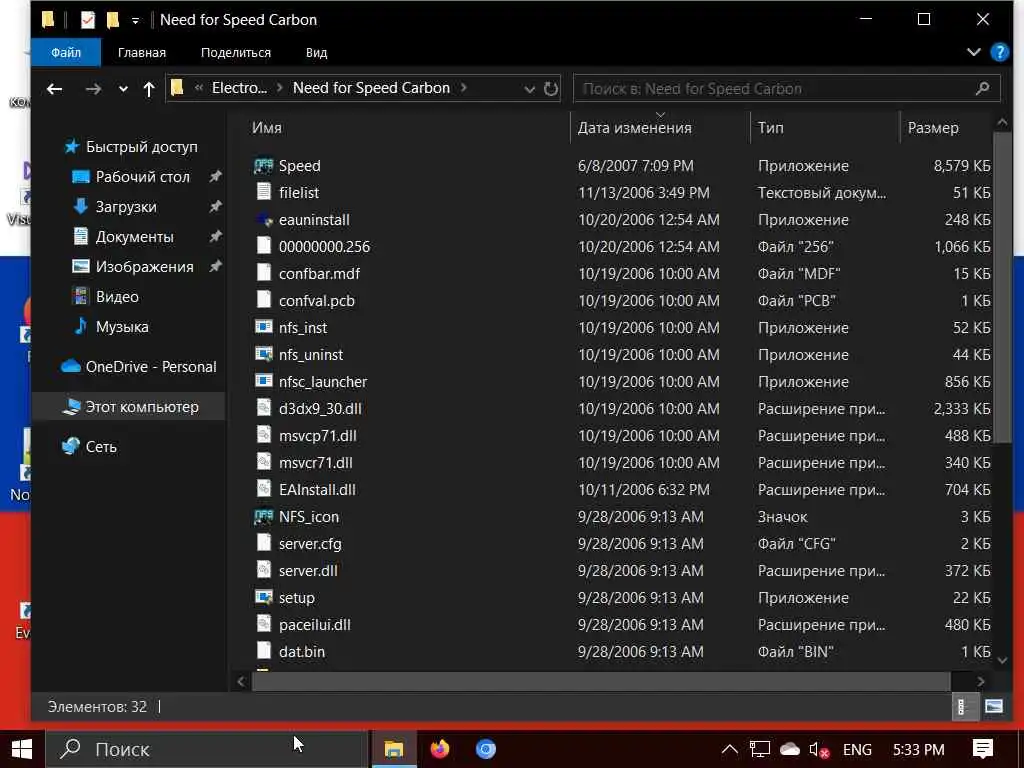1024x768 pixels.
Task: Select Этот компьютер in navigation pane
Action: click(x=129, y=406)
